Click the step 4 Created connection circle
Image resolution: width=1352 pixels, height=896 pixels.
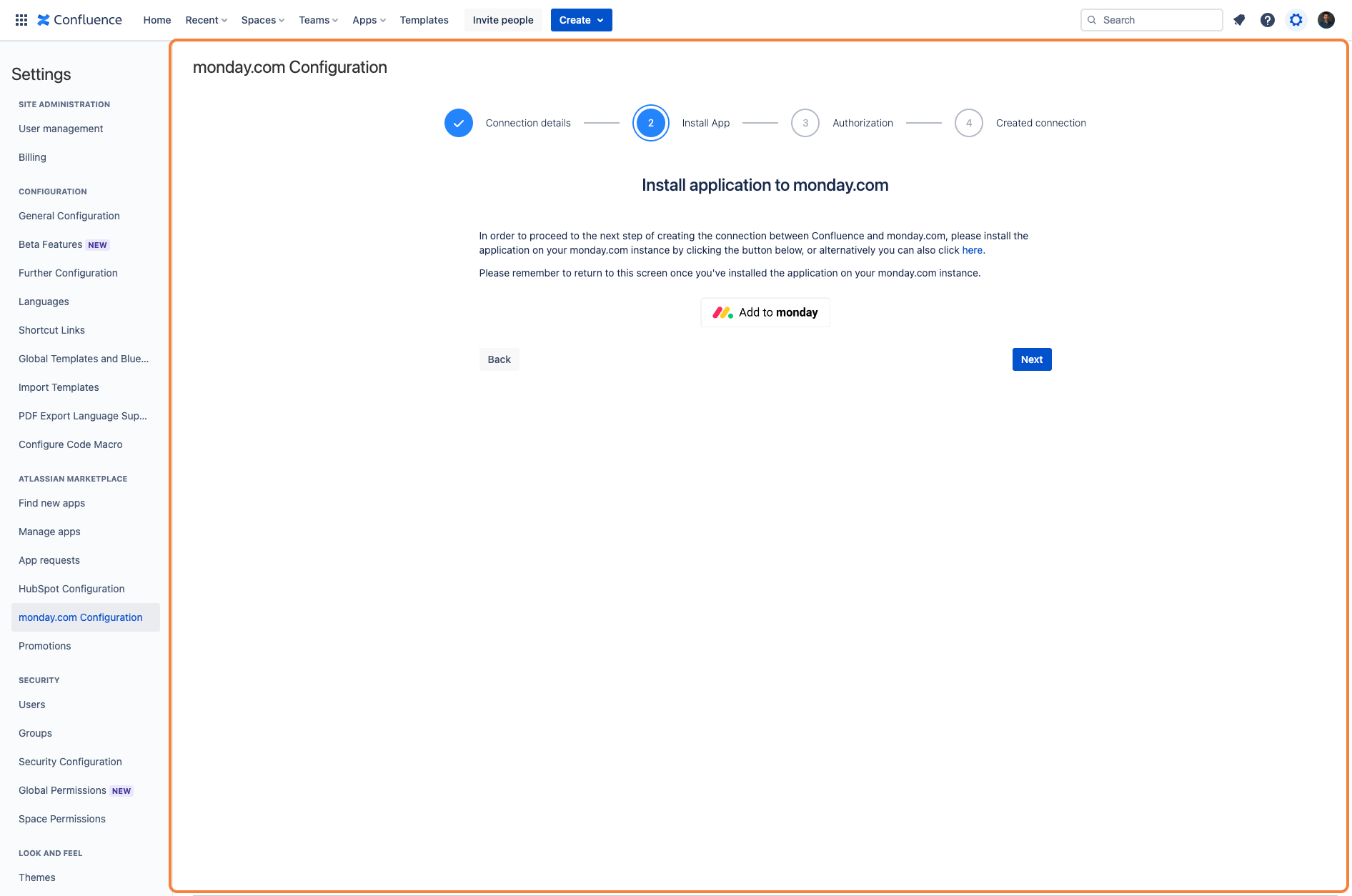(969, 123)
